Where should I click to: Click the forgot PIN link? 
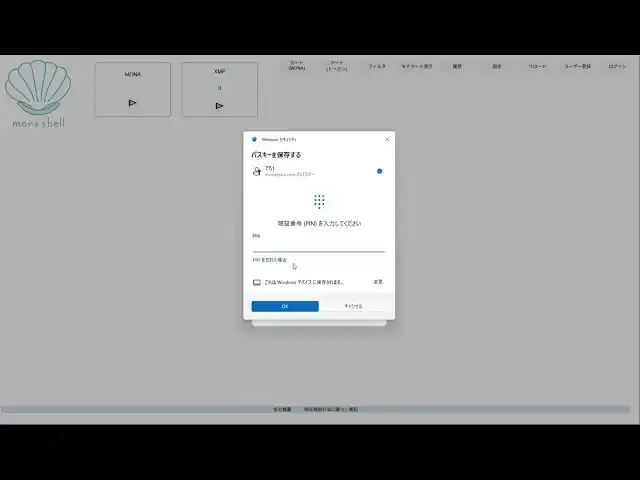pos(270,260)
